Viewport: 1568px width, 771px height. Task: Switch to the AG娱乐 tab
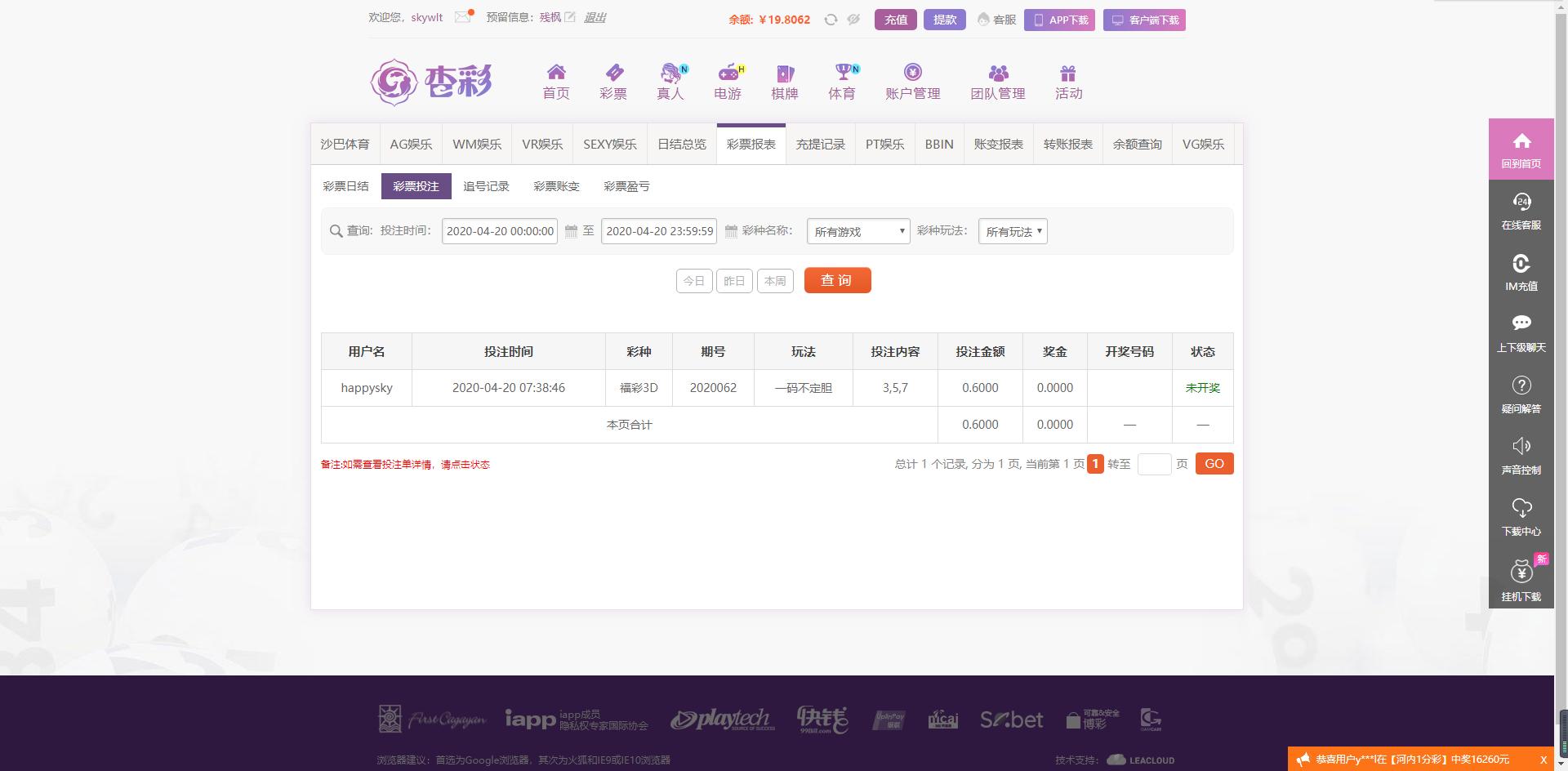click(x=411, y=144)
